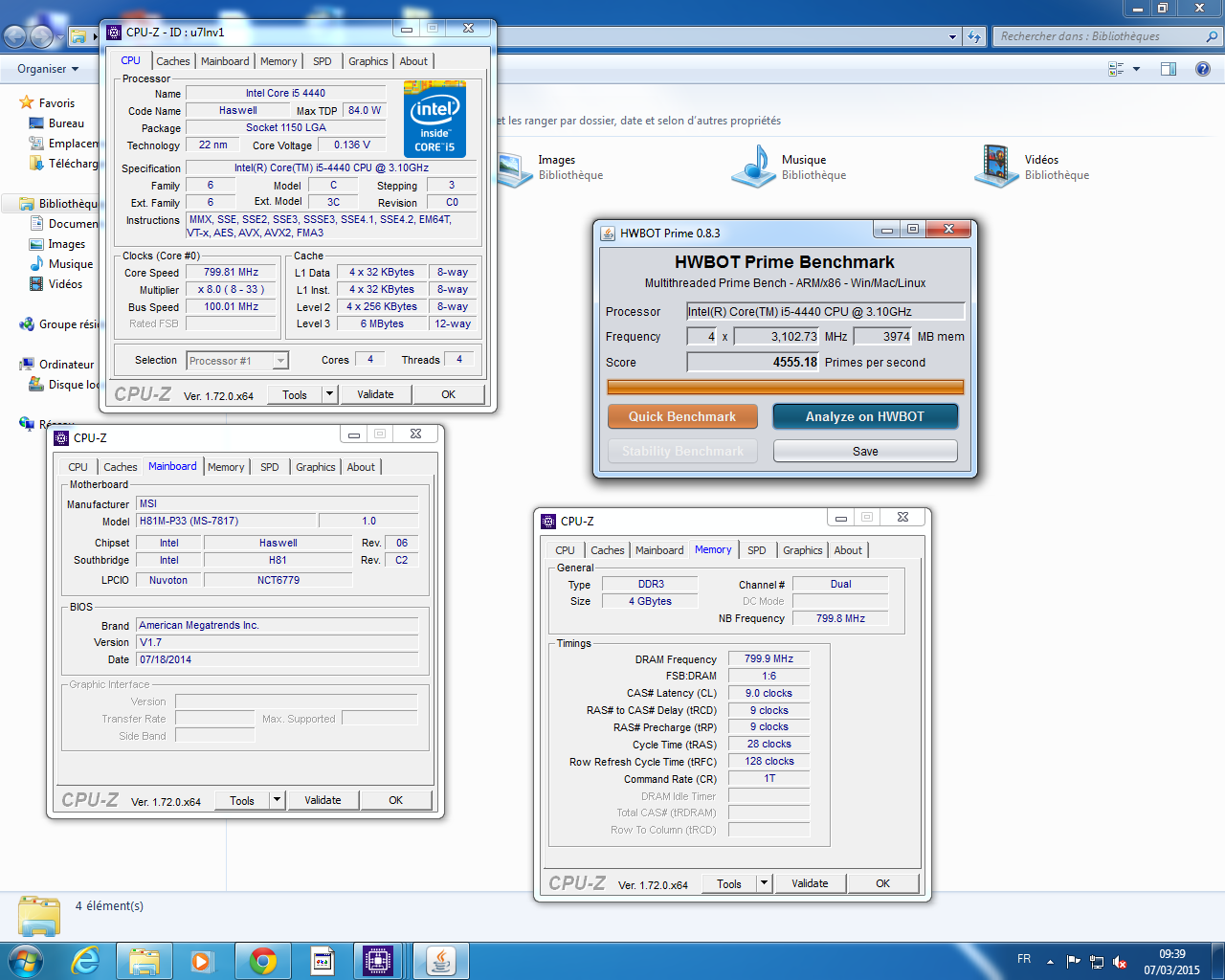
Task: Click Analyze on HWBOT button
Action: (x=865, y=416)
